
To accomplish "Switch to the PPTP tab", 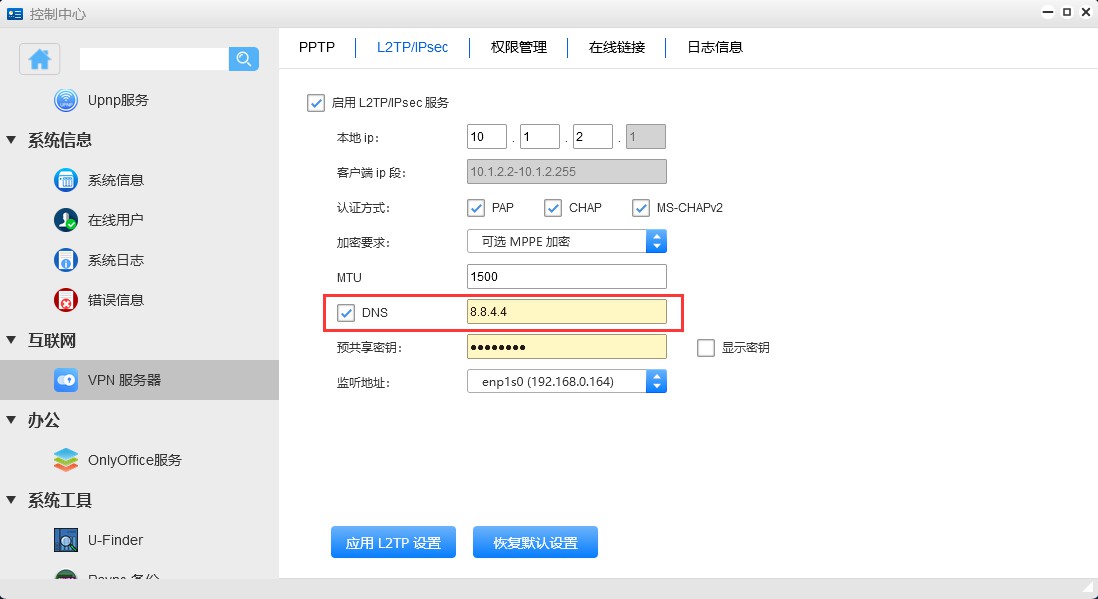I will (316, 47).
